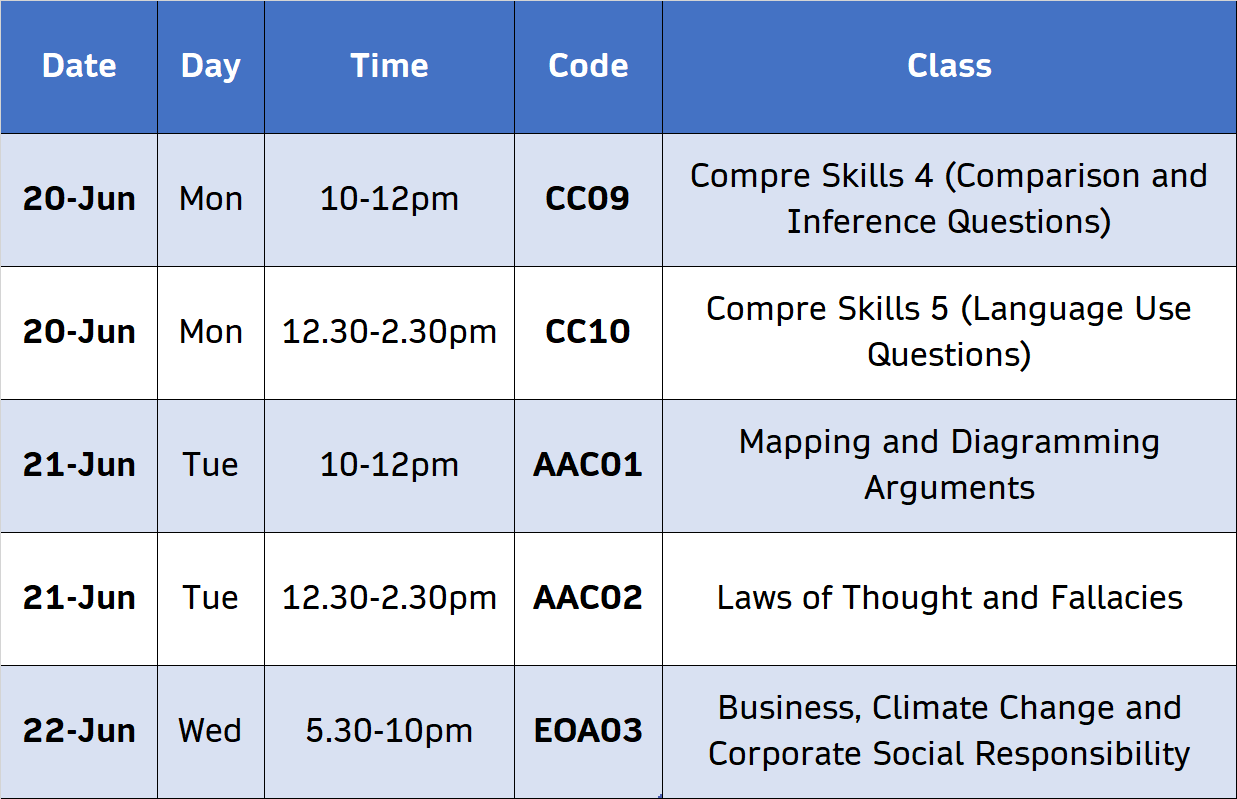Click the Date column header
Viewport: 1237px width, 799px height.
[x=79, y=66]
